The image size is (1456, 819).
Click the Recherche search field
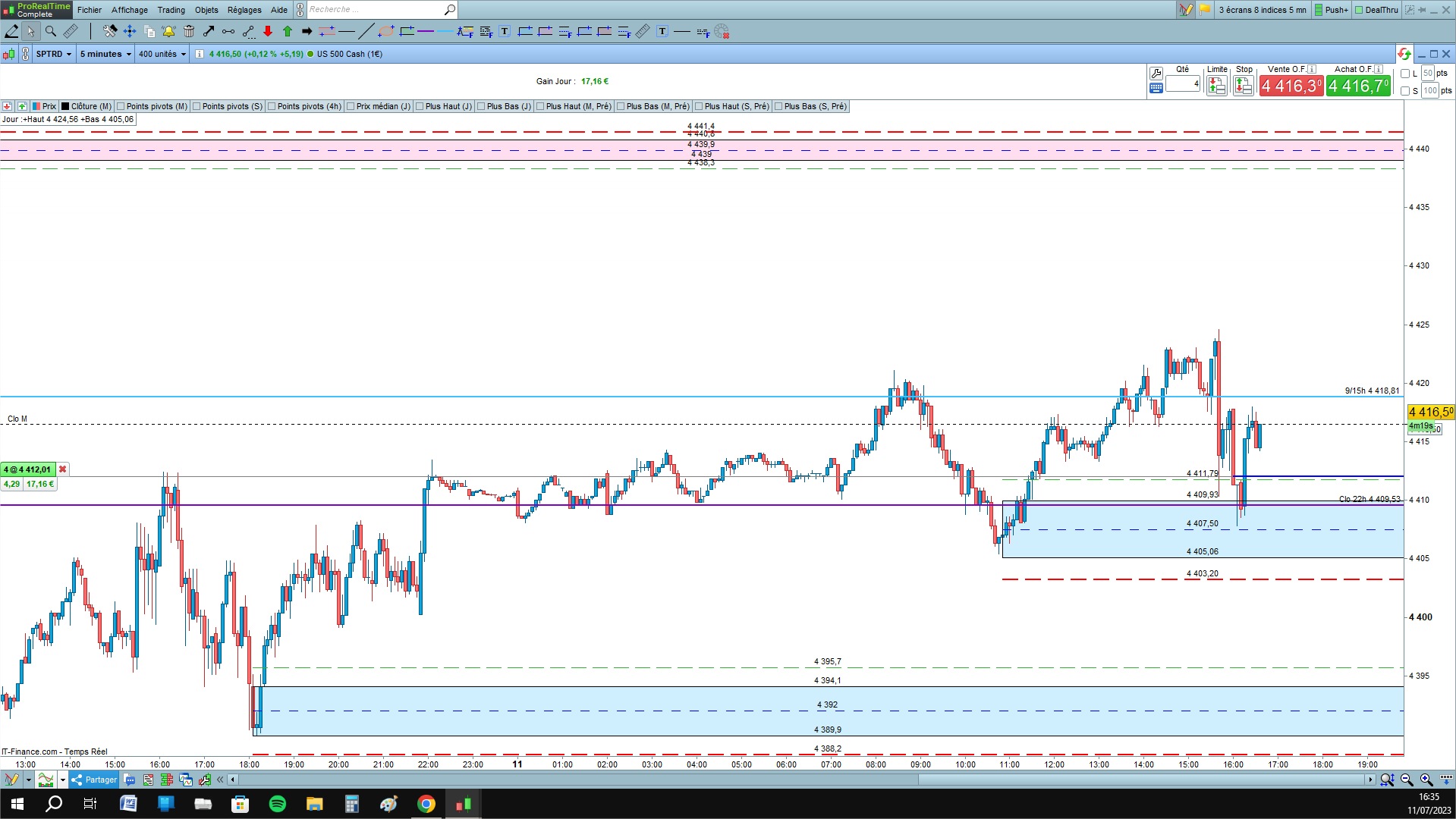tap(376, 10)
